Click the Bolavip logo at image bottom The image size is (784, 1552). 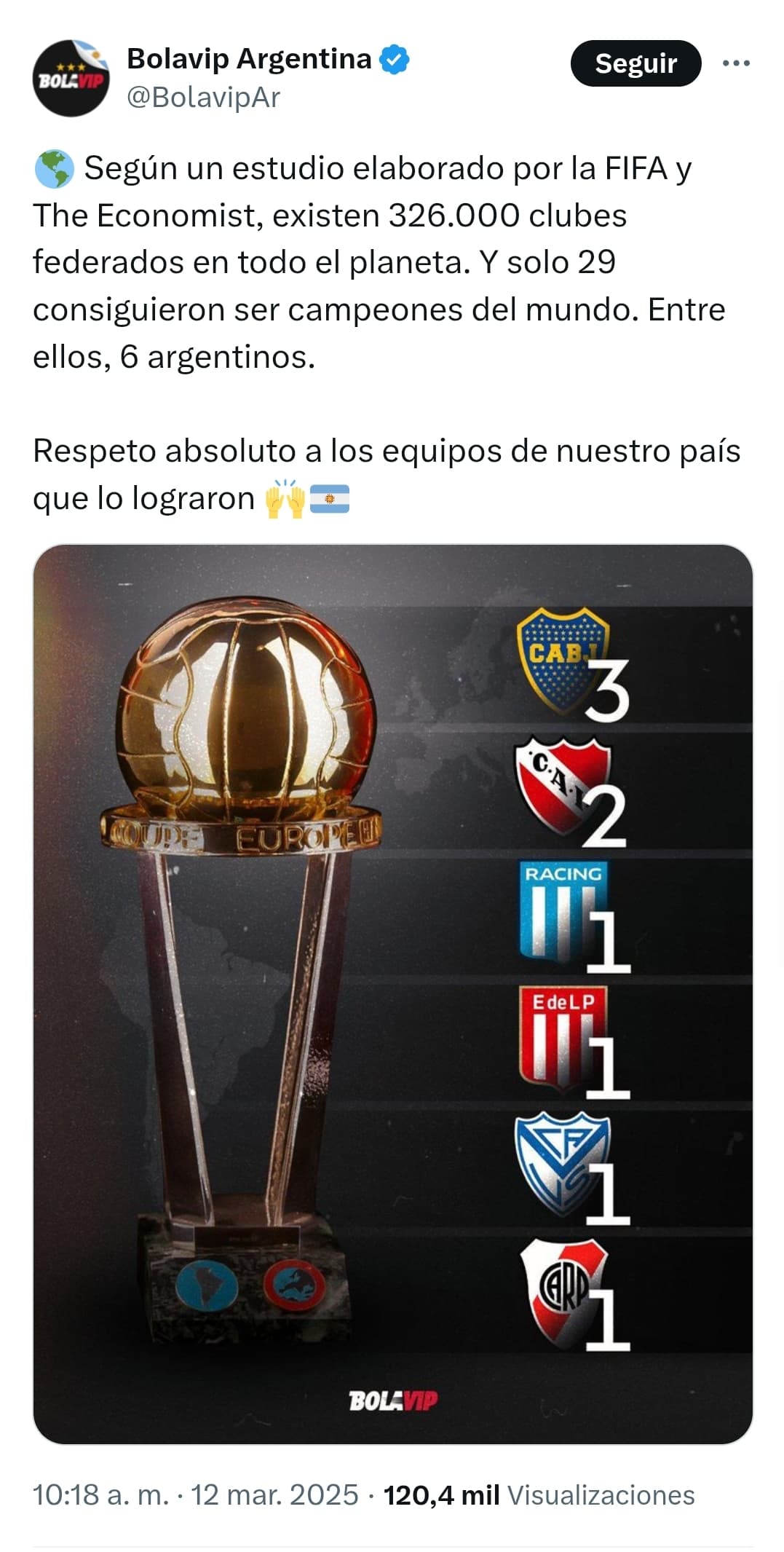click(x=393, y=1400)
